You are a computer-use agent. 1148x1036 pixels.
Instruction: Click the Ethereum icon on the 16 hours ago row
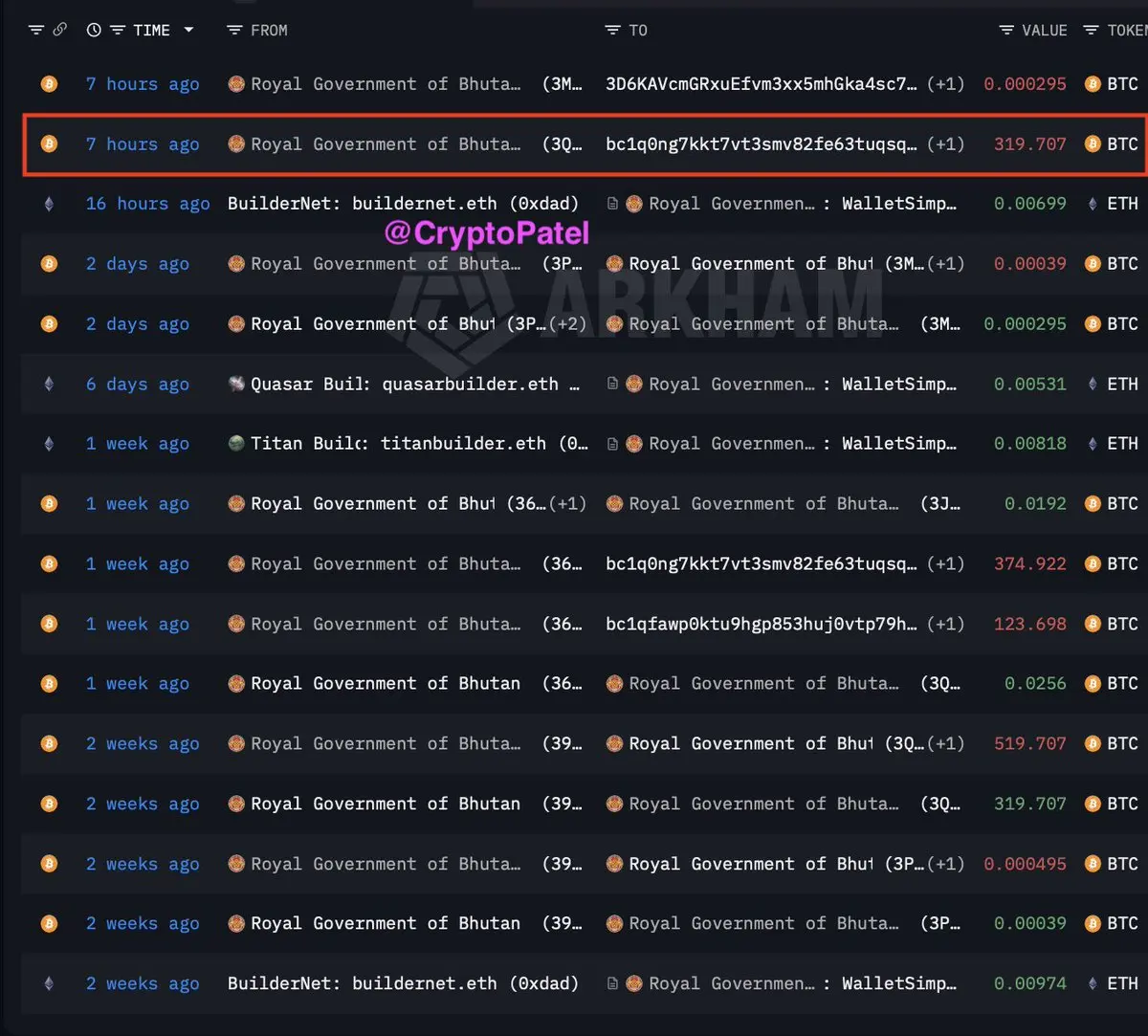[49, 204]
